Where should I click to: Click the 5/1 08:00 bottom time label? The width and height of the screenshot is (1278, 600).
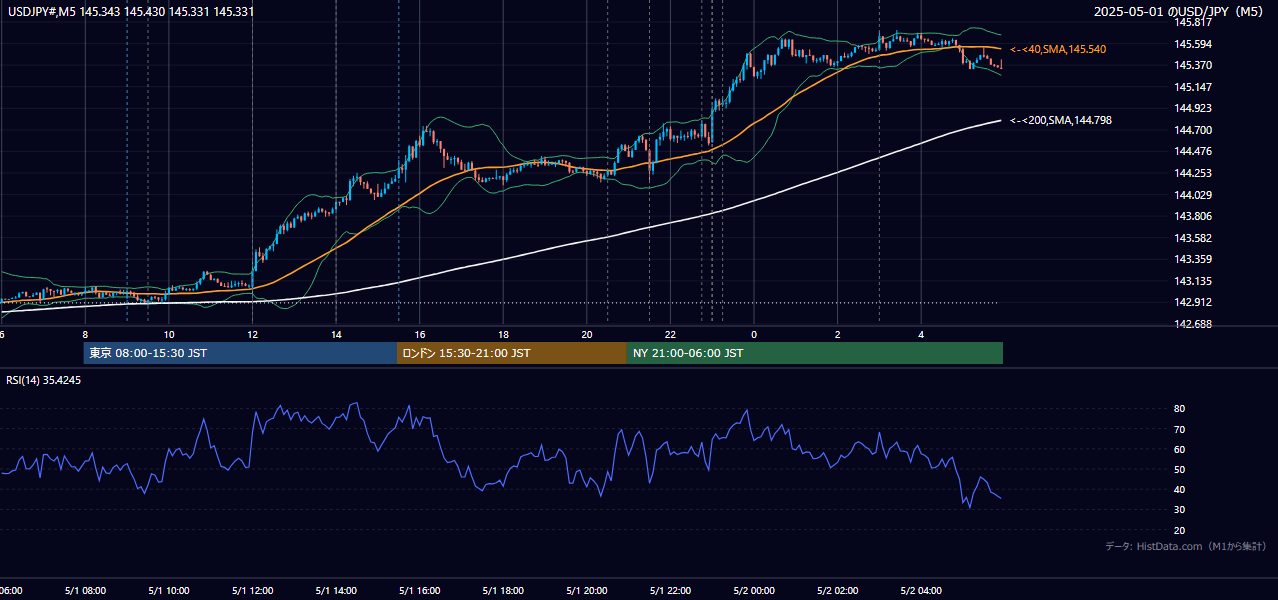pos(84,591)
